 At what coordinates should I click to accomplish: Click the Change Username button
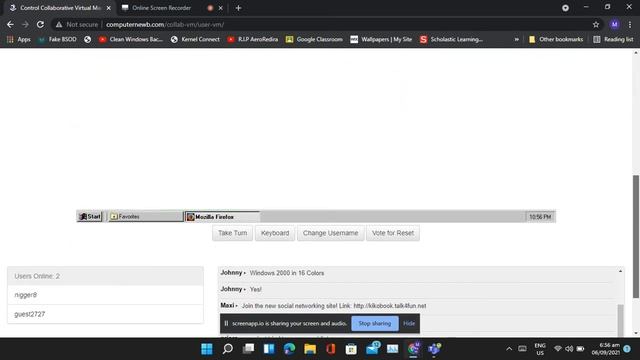(x=330, y=233)
